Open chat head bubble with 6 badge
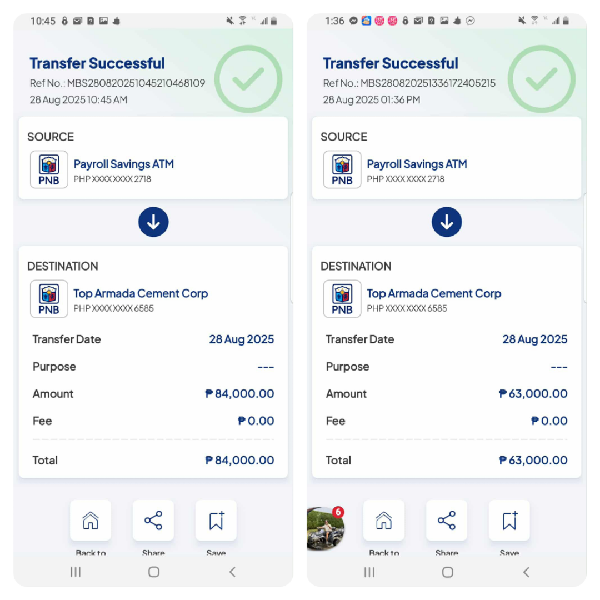This screenshot has height=600, width=600. 325,527
